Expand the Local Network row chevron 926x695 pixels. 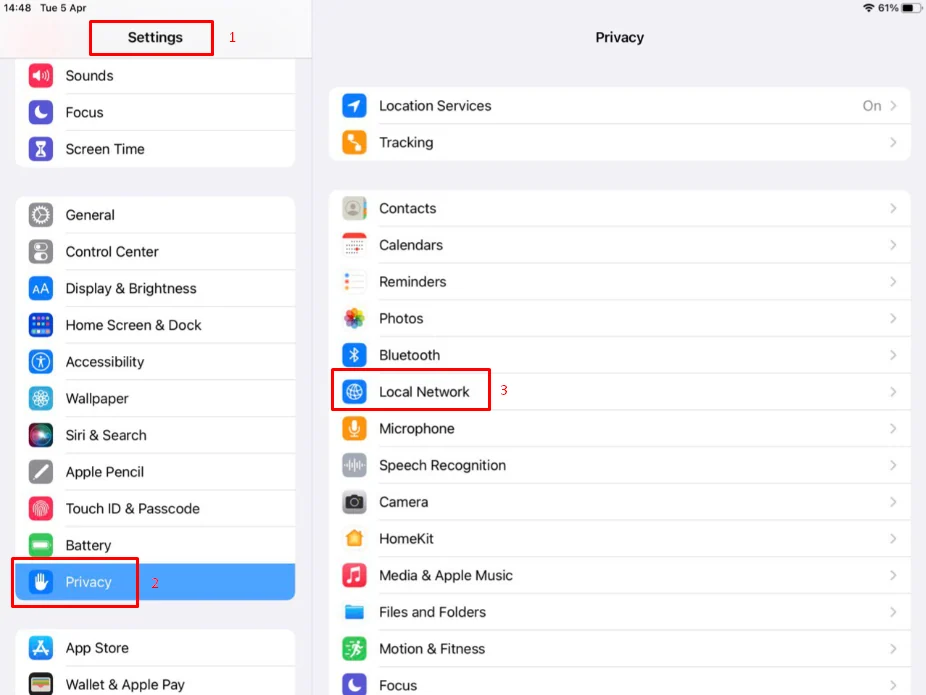coord(893,391)
